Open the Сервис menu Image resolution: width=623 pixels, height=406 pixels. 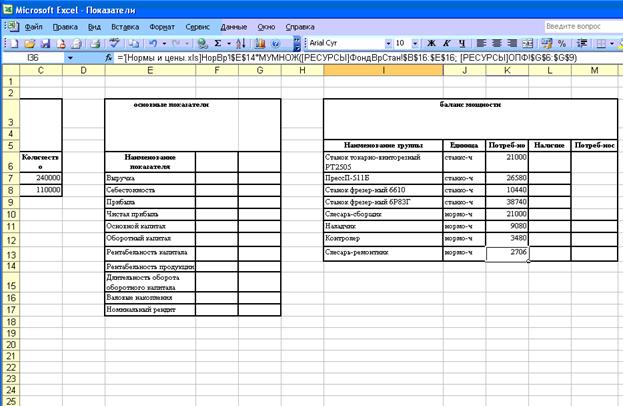click(x=197, y=27)
